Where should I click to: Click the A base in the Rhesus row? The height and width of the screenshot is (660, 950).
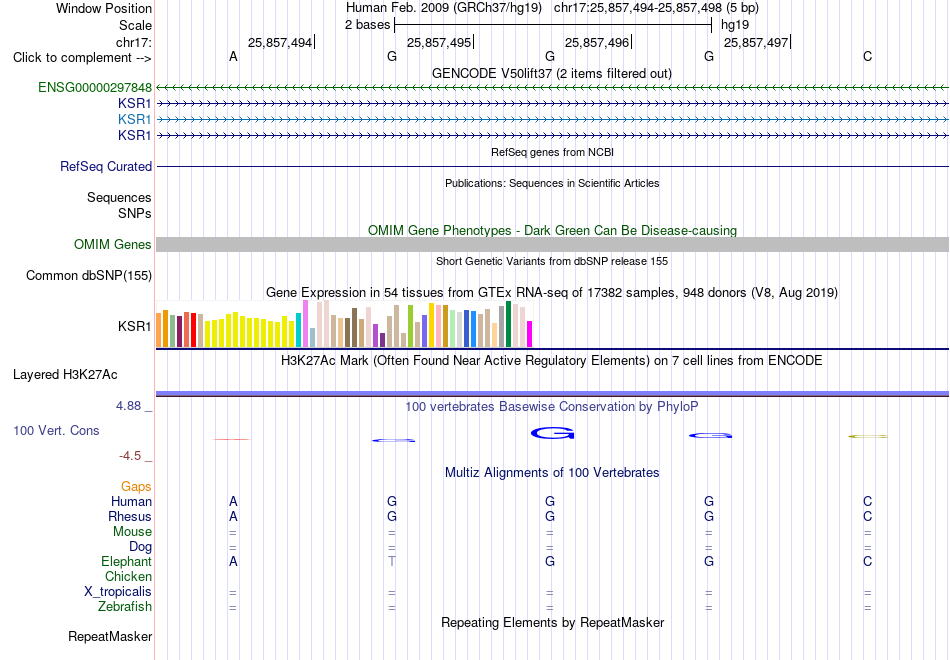[x=233, y=516]
